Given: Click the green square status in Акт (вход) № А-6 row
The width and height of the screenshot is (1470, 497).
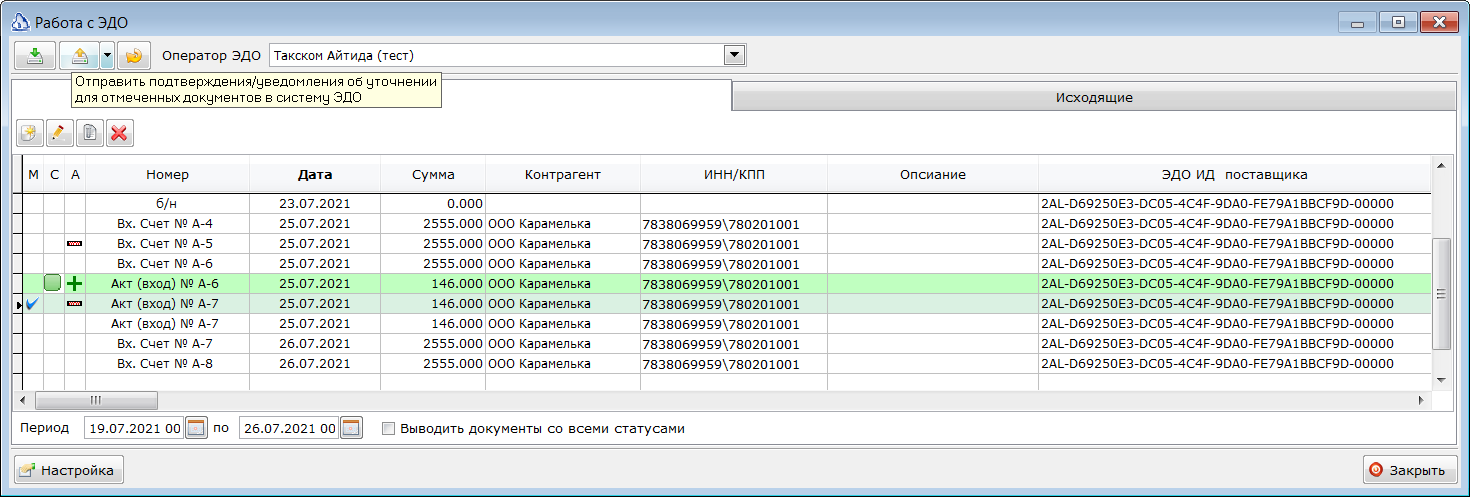Looking at the screenshot, I should [x=53, y=284].
